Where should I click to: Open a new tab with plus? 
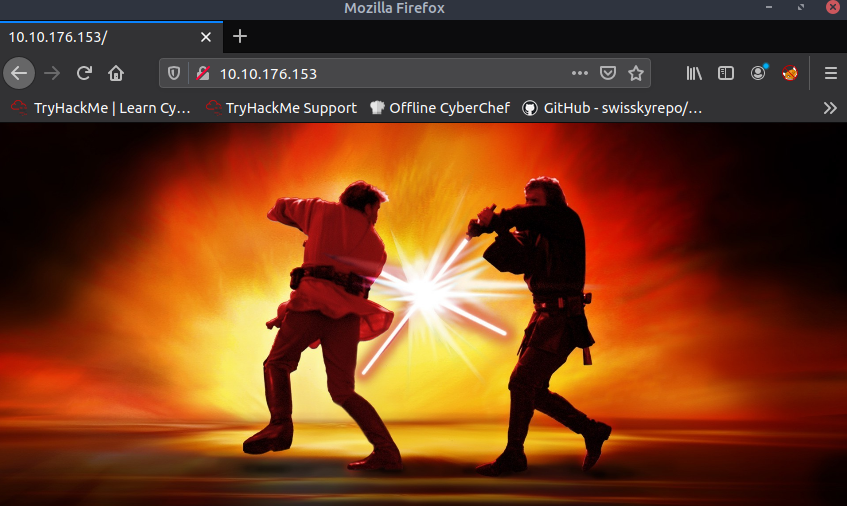[x=240, y=36]
